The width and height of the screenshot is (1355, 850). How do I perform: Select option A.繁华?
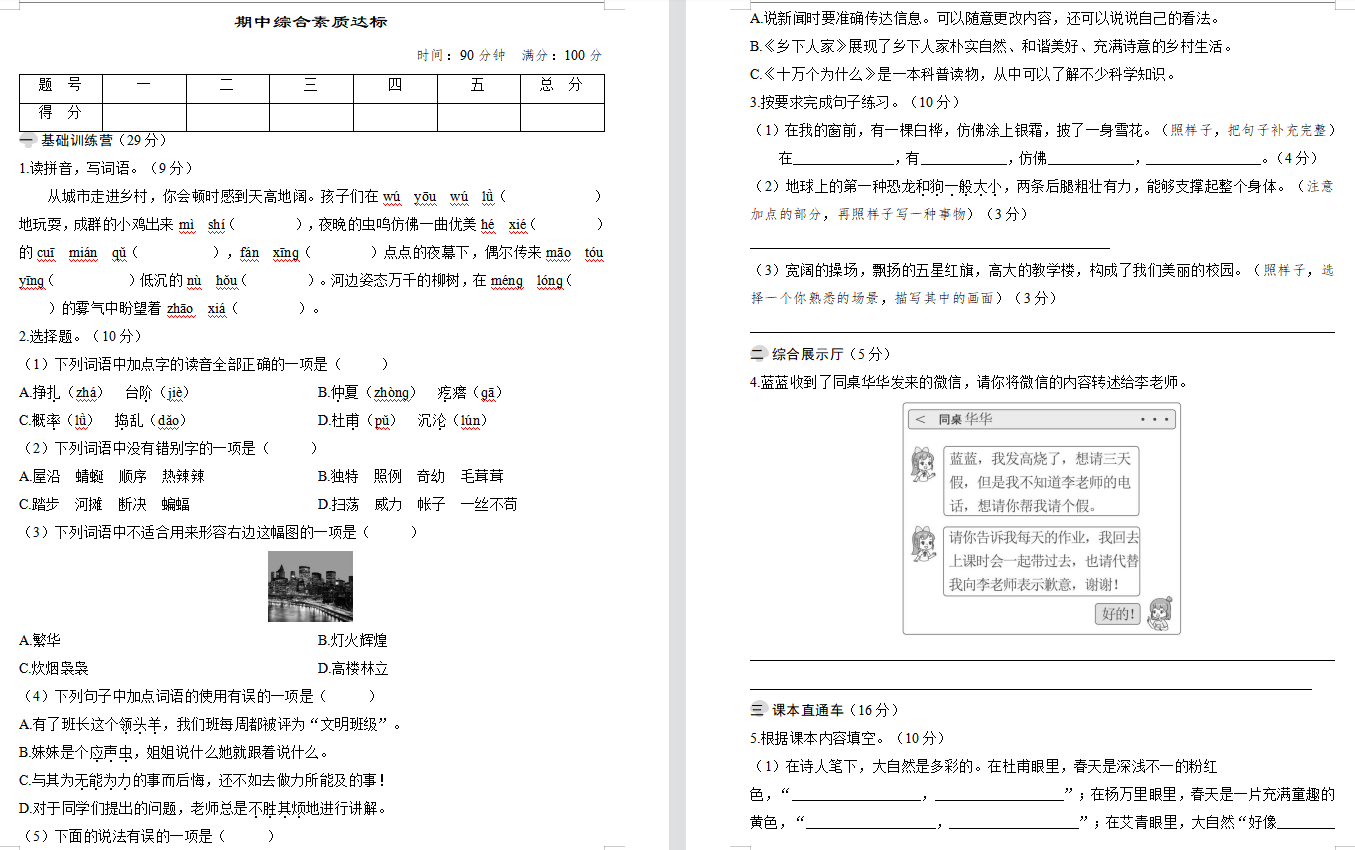(40, 640)
